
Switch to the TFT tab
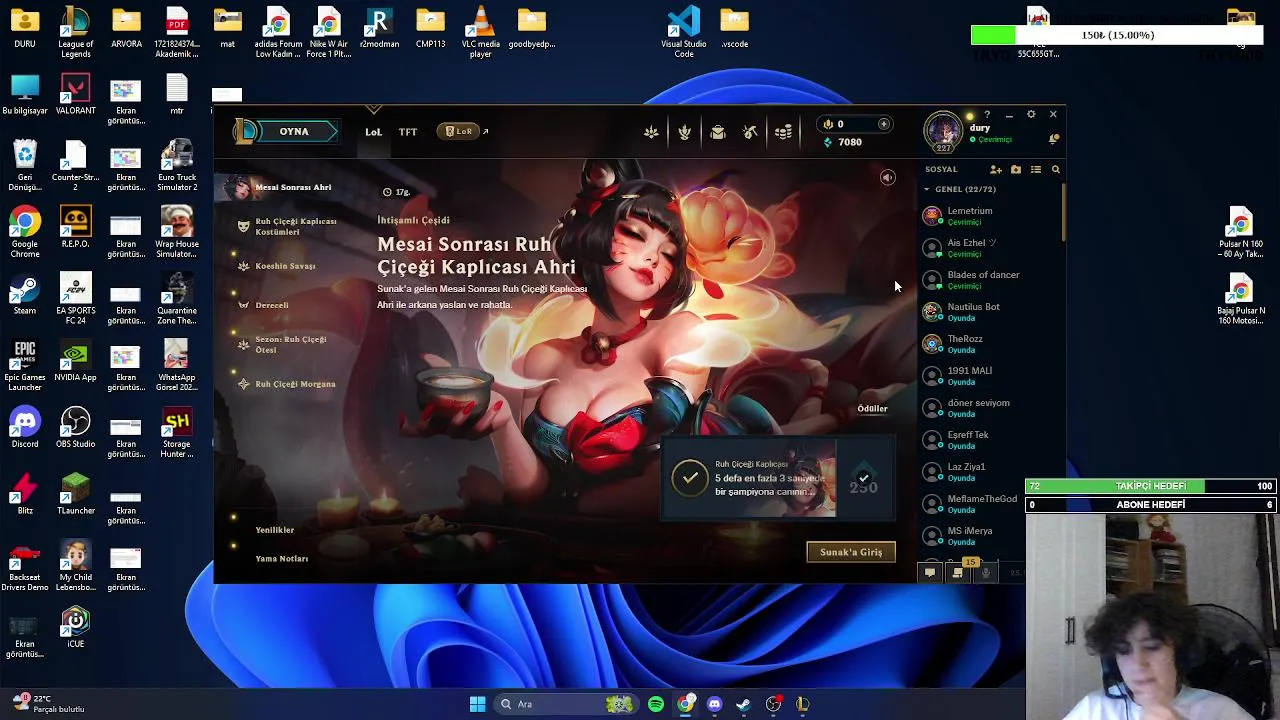coord(408,132)
